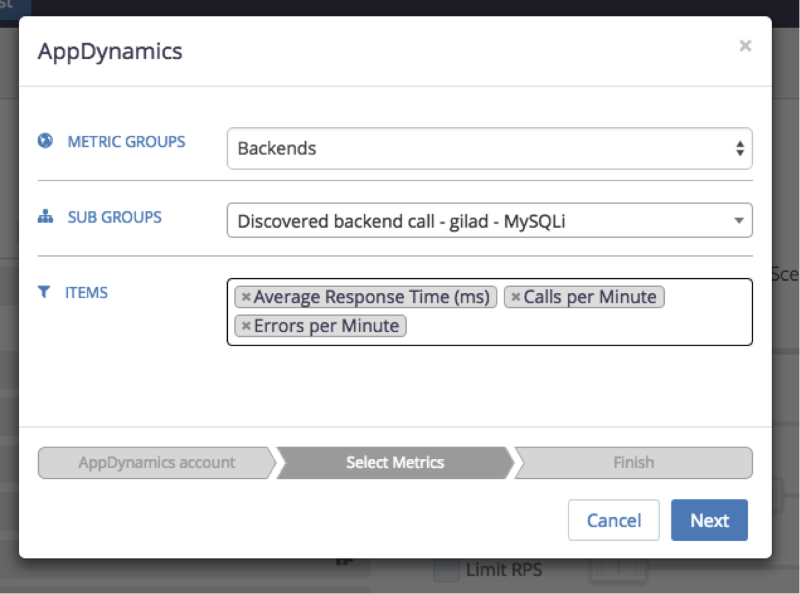Image resolution: width=800 pixels, height=594 pixels.
Task: Click the Average Response Time (ms) tag text
Action: pos(372,297)
